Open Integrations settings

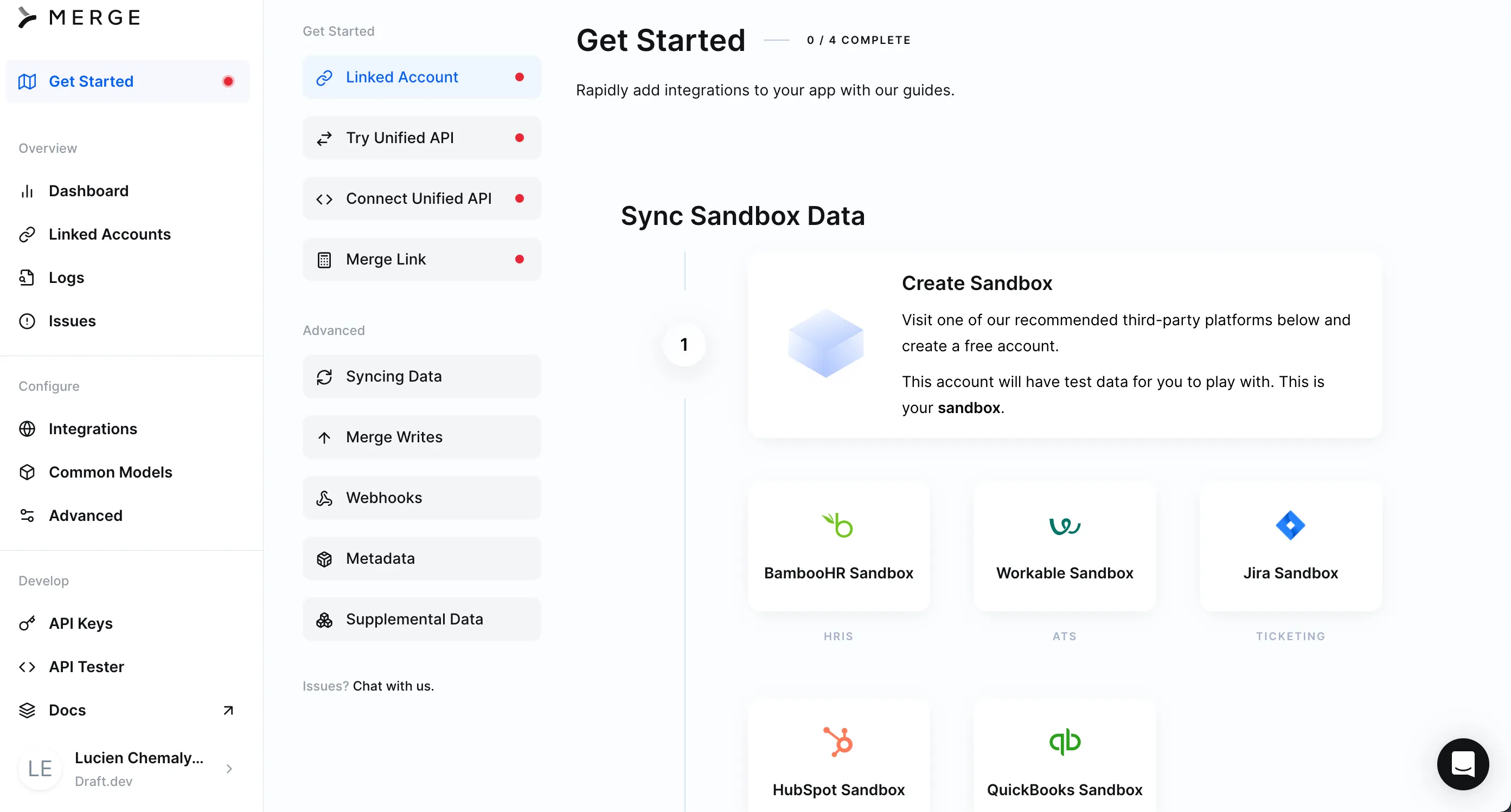93,429
